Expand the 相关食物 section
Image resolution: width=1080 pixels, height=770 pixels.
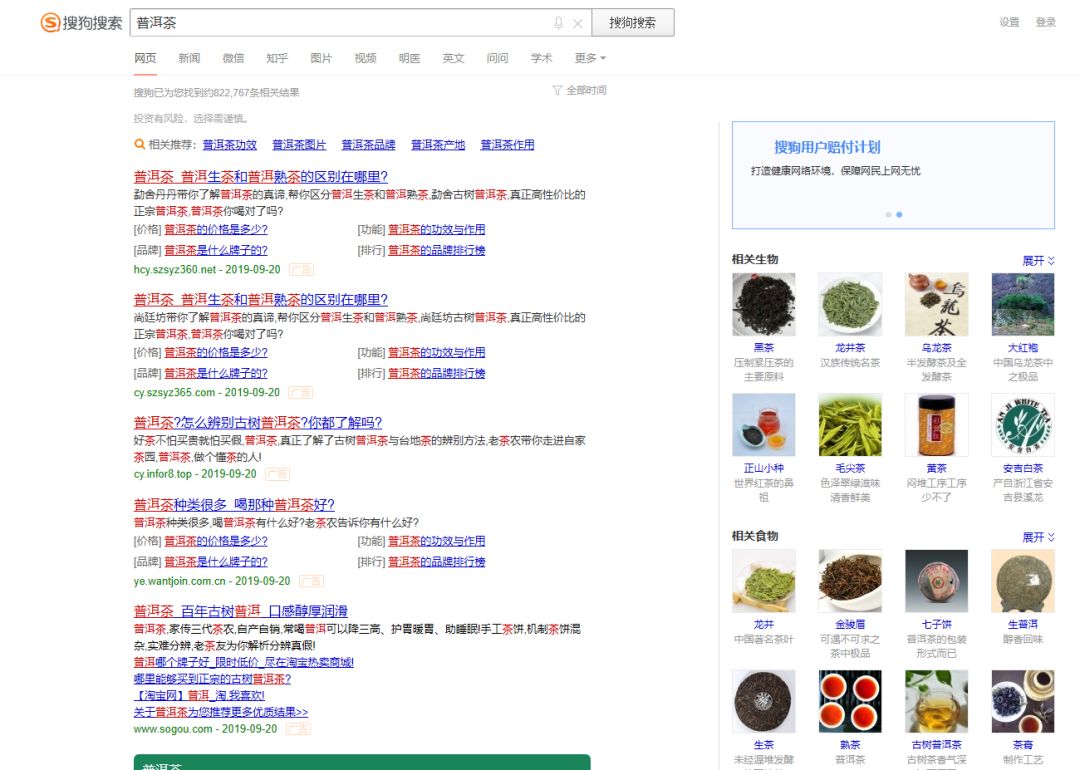[x=1037, y=537]
